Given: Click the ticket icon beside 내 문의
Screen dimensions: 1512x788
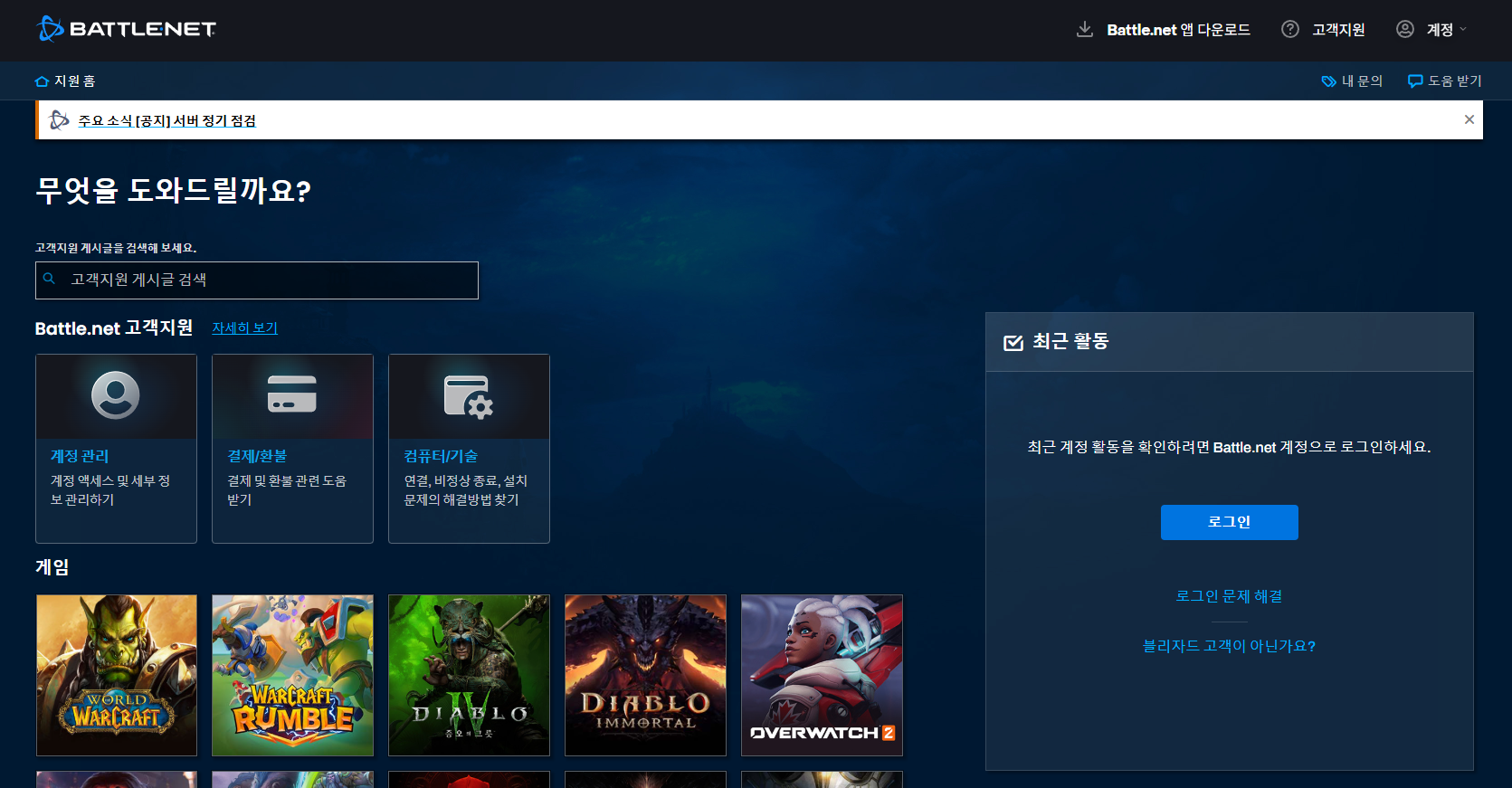Looking at the screenshot, I should coord(1328,81).
